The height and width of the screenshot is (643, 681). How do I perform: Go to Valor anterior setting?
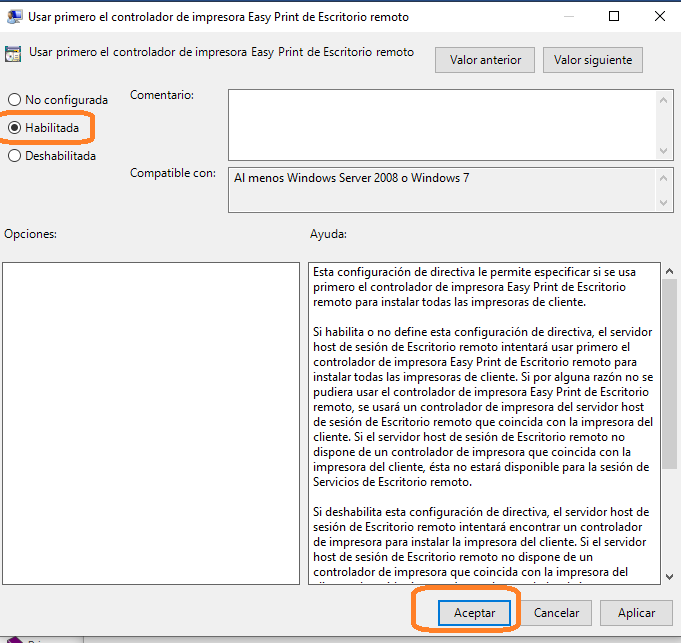pos(485,60)
